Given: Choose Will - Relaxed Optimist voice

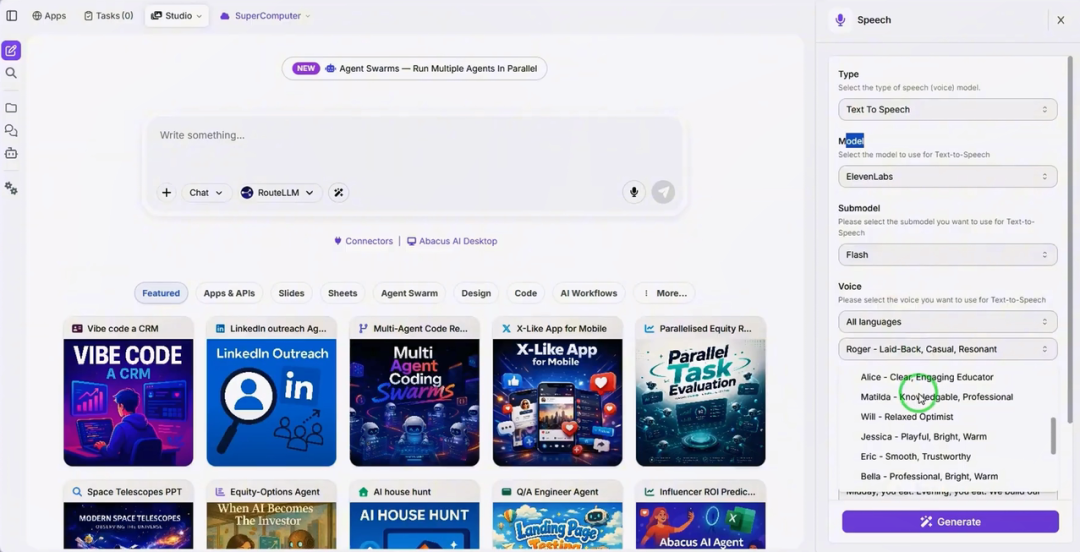Looking at the screenshot, I should 948,417.
